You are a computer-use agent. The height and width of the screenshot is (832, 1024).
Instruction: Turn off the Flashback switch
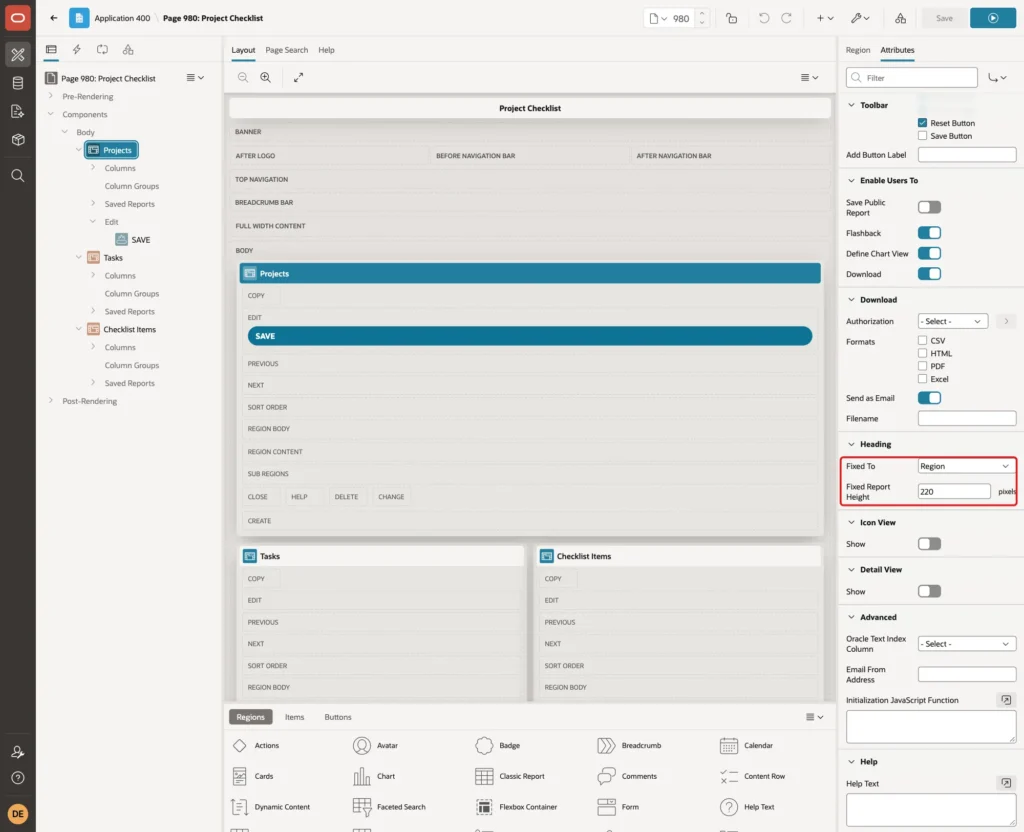[929, 233]
